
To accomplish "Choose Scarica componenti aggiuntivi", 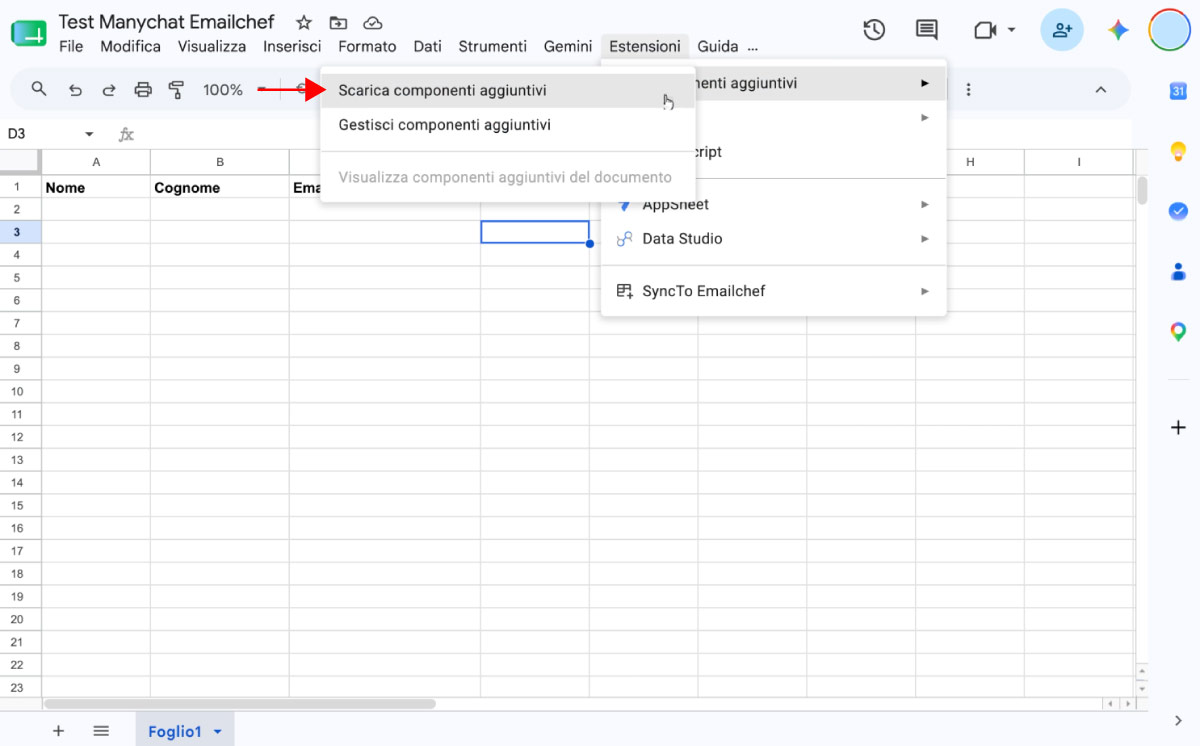I will [507, 90].
